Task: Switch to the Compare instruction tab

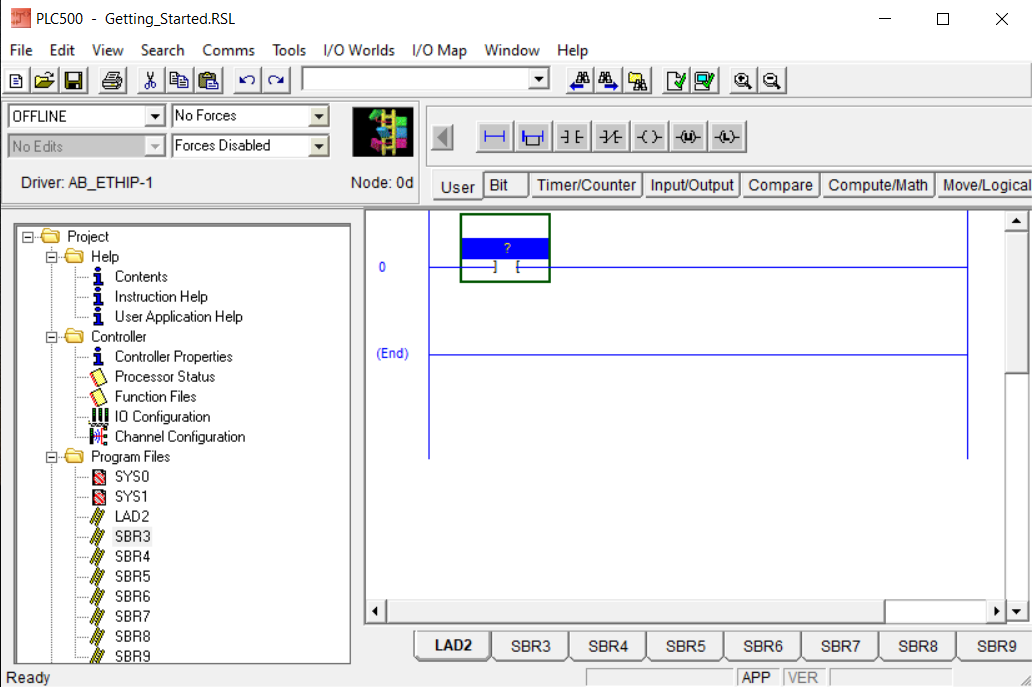Action: point(781,185)
